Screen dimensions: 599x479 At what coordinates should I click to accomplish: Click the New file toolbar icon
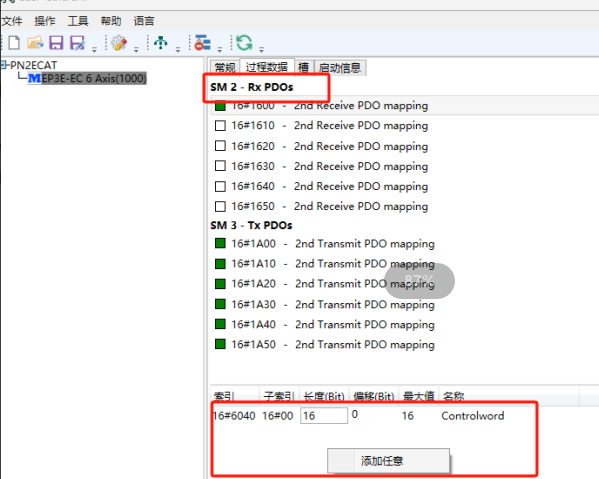click(14, 42)
